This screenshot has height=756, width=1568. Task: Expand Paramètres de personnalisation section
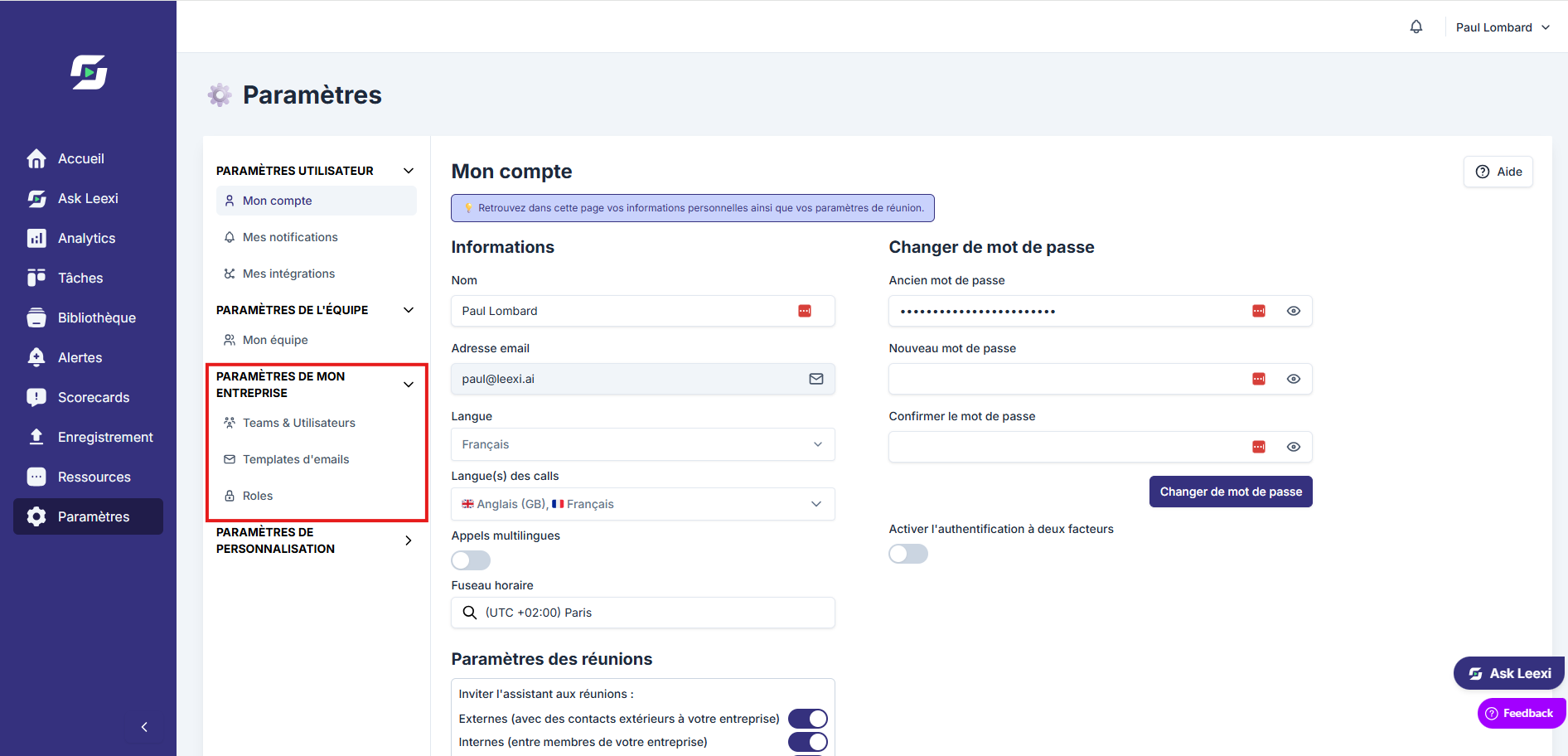tap(409, 540)
